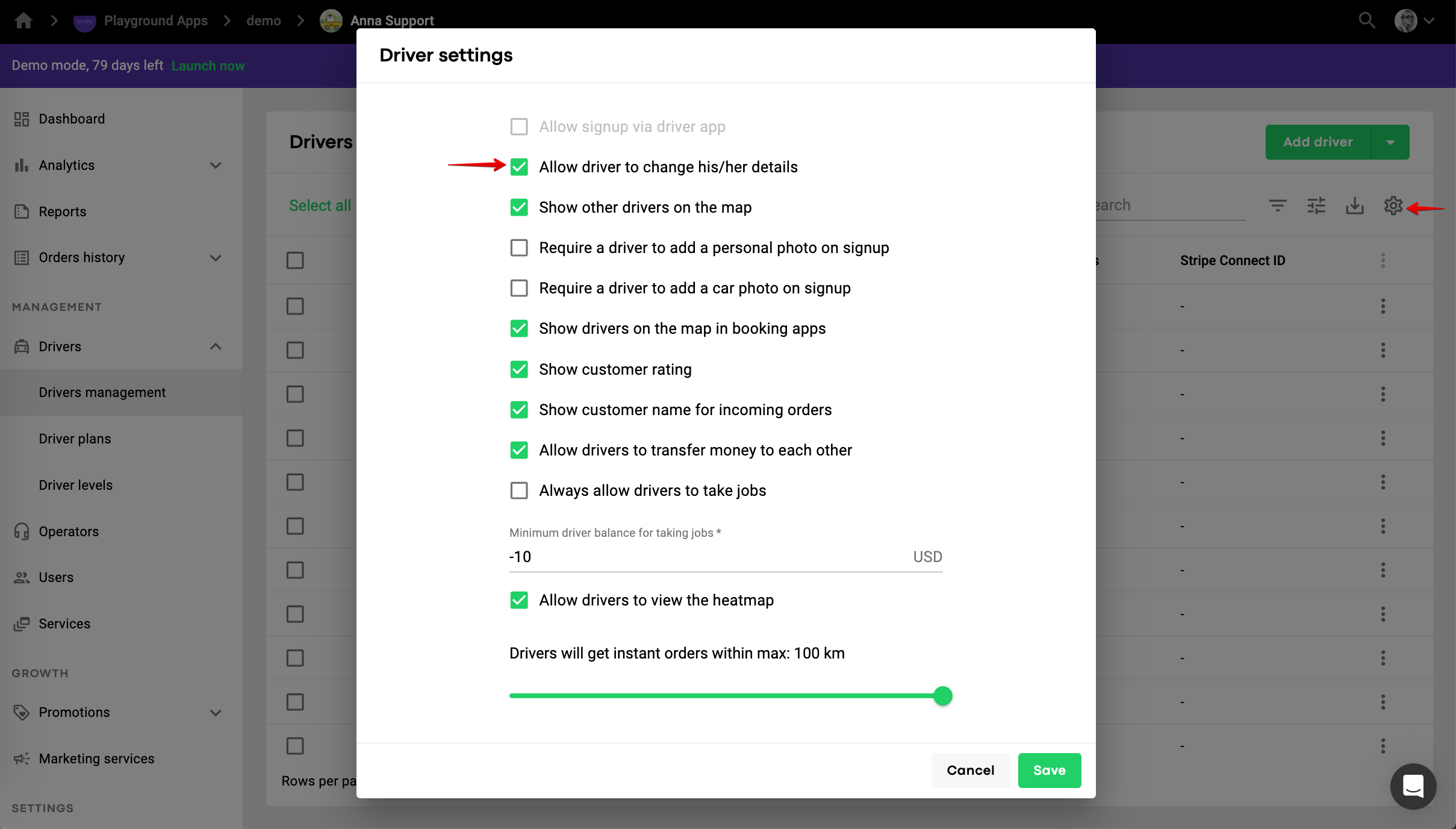Click the home icon in the breadcrumb
Viewport: 1456px width, 829px height.
(x=23, y=20)
